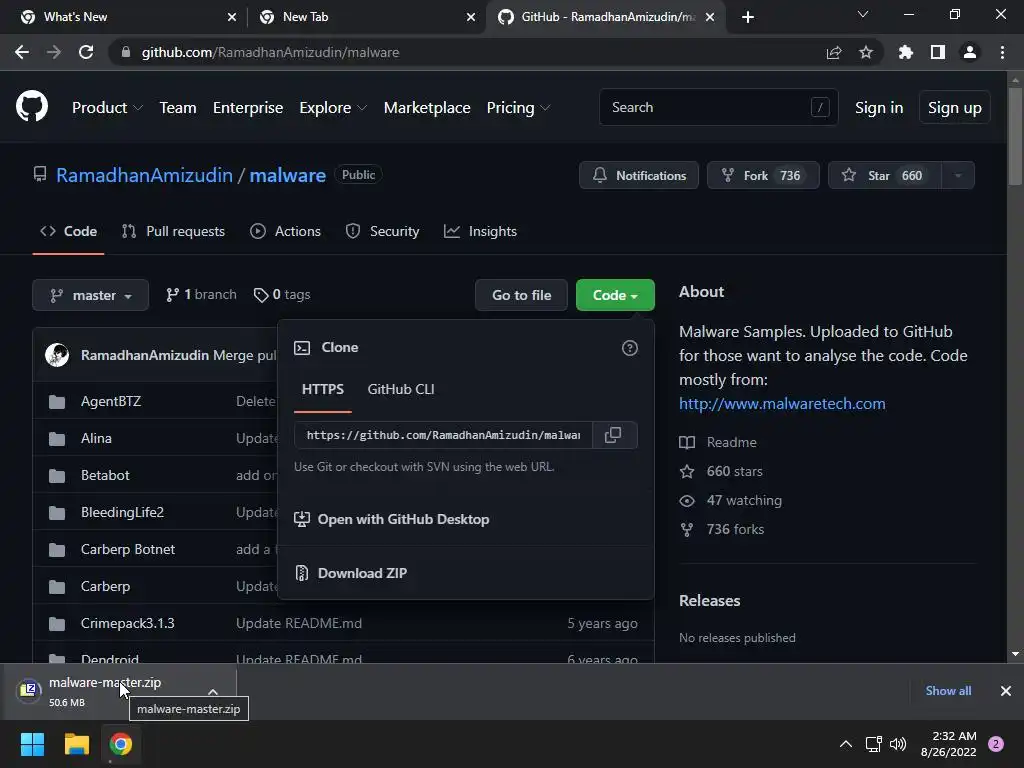Viewport: 1024px width, 768px height.
Task: Switch to the Pull requests tab
Action: 174,231
